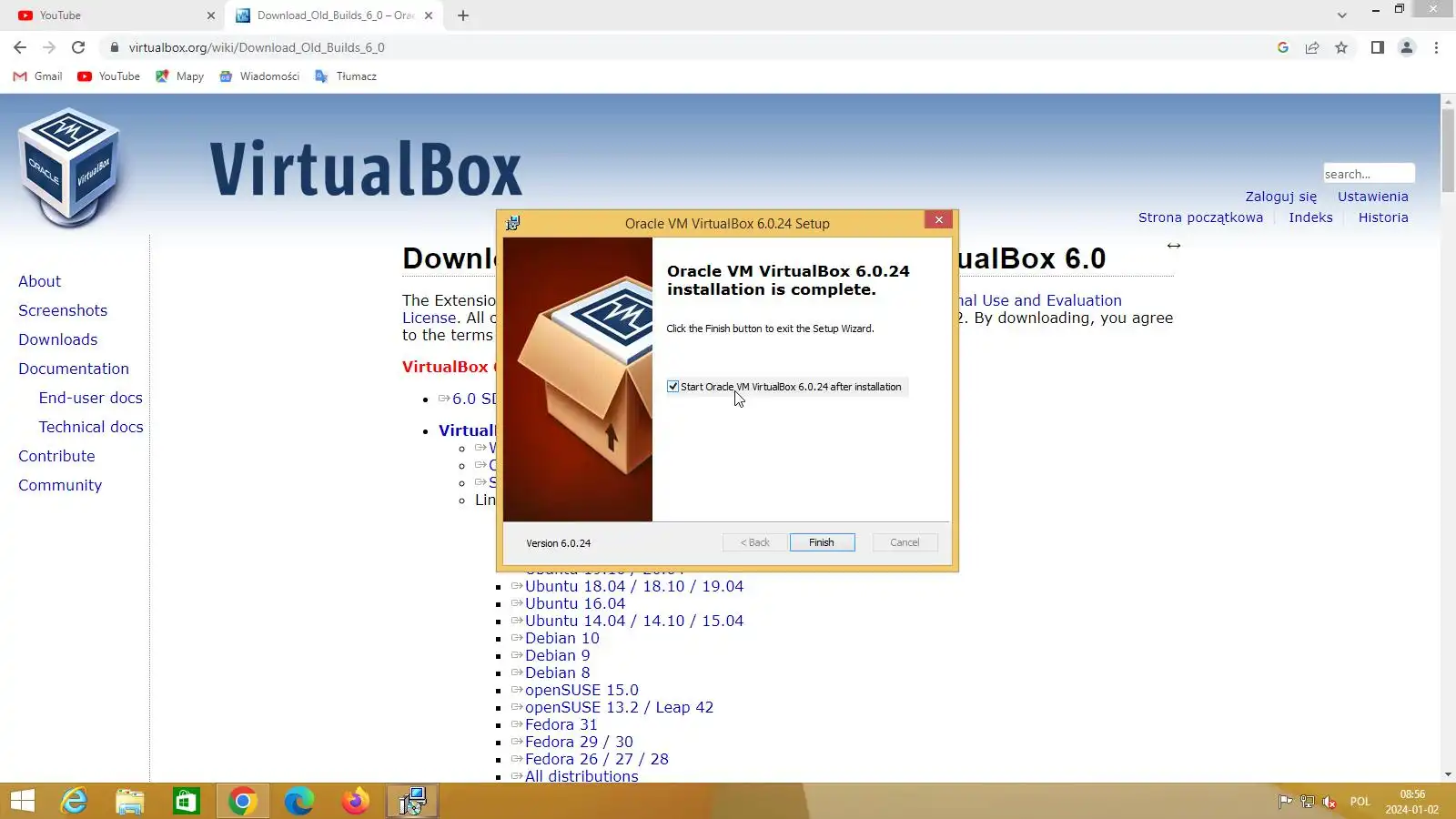Open the openSUSE 15.0 download link
1456x819 pixels.
[x=581, y=691]
